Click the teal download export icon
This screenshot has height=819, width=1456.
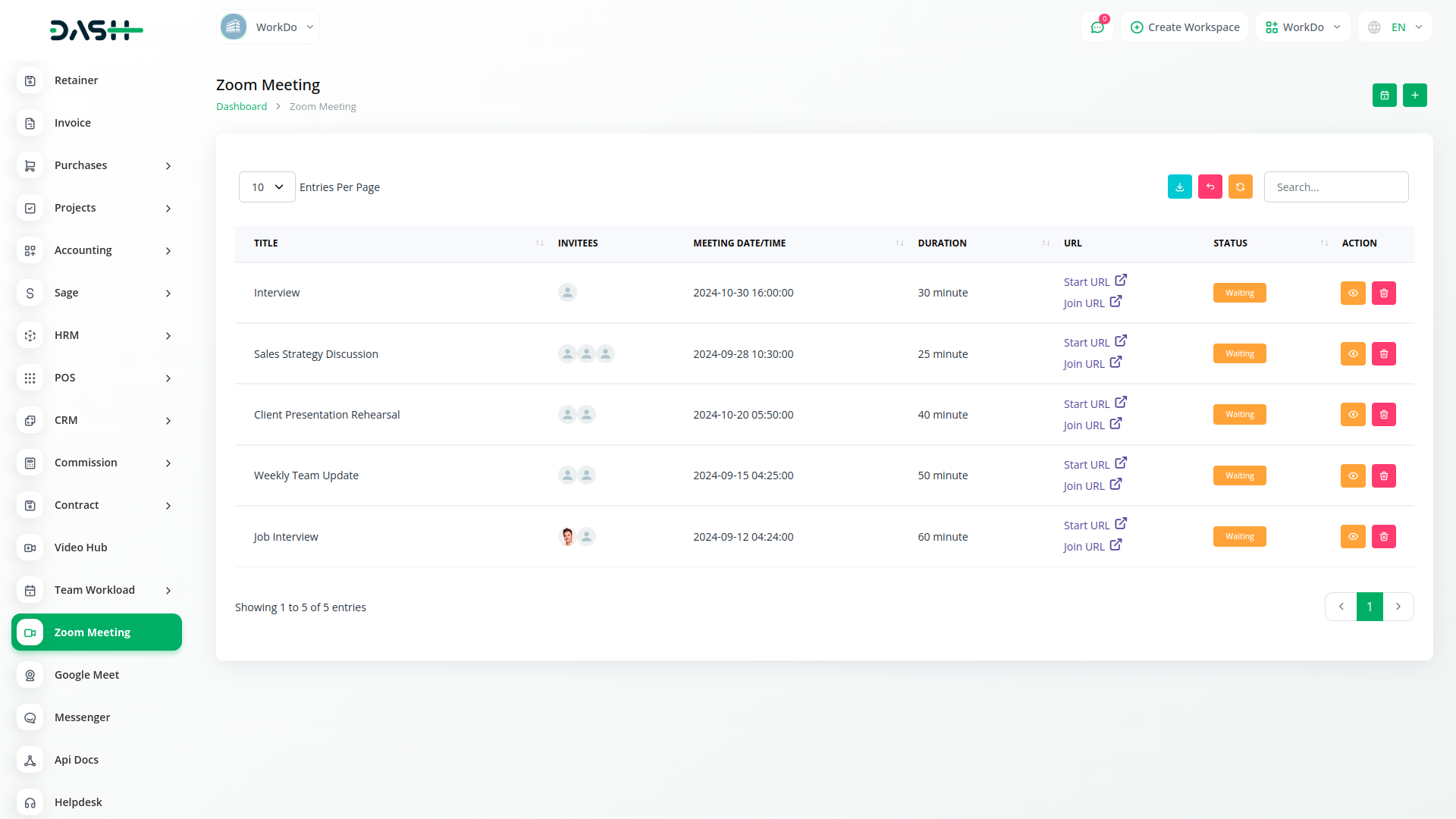click(1179, 187)
